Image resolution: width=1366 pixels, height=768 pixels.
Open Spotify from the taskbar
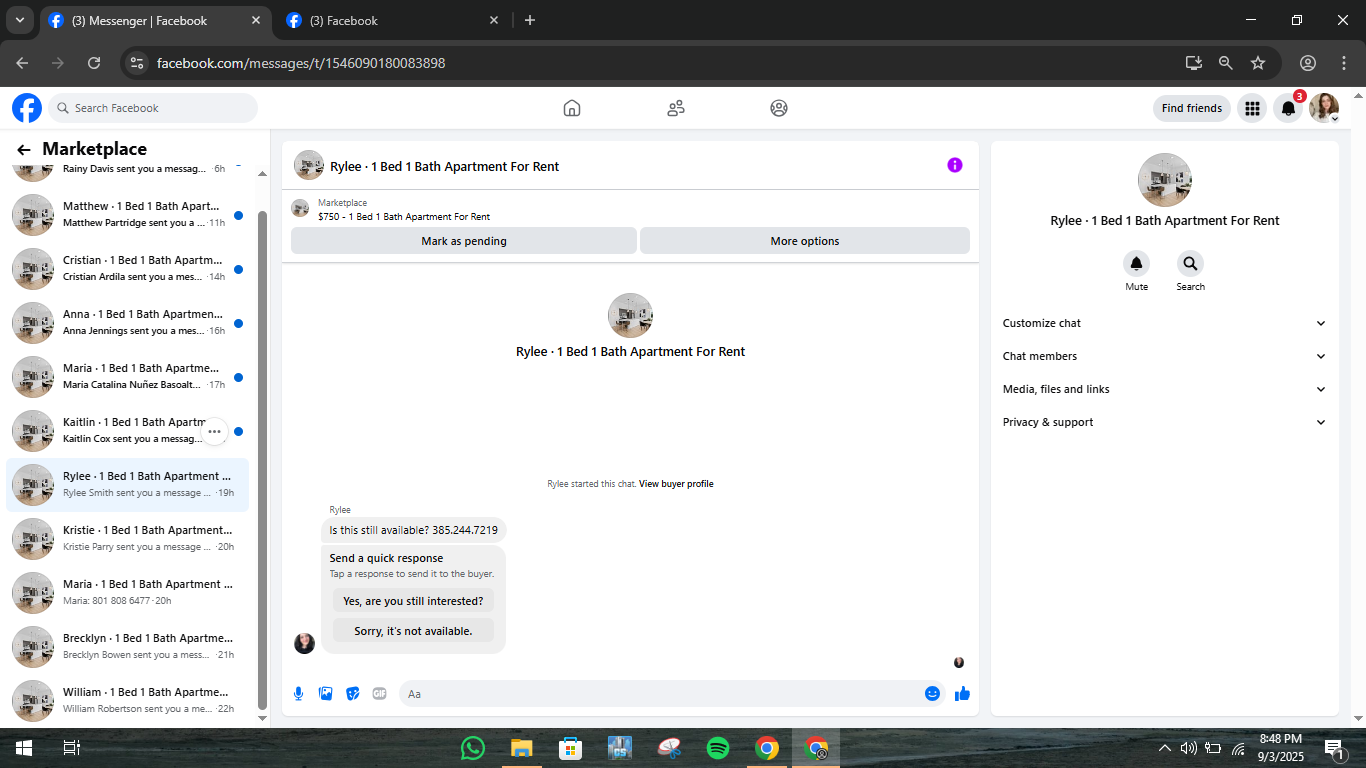coord(718,748)
